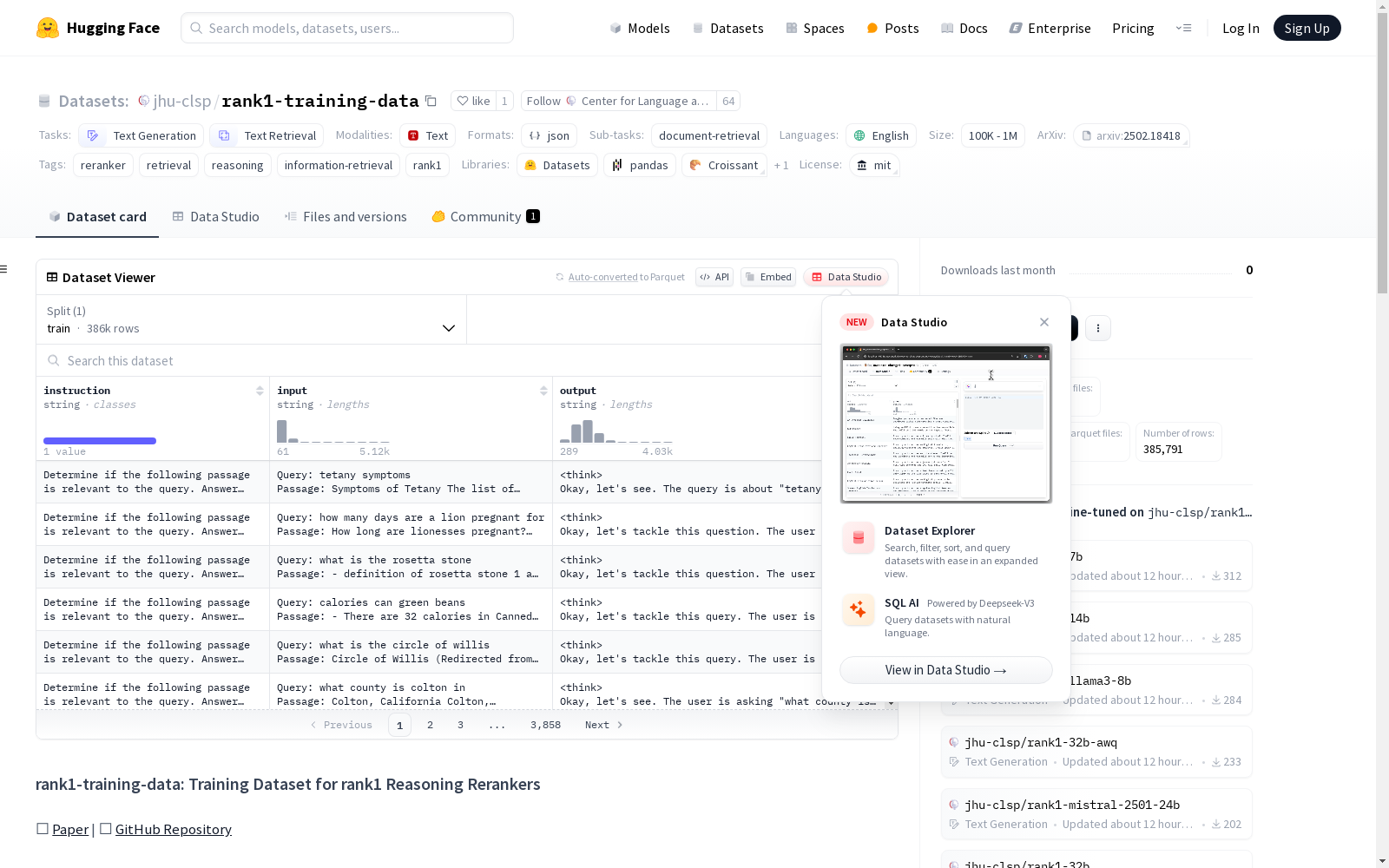Switch to the Data Studio tab

[215, 217]
